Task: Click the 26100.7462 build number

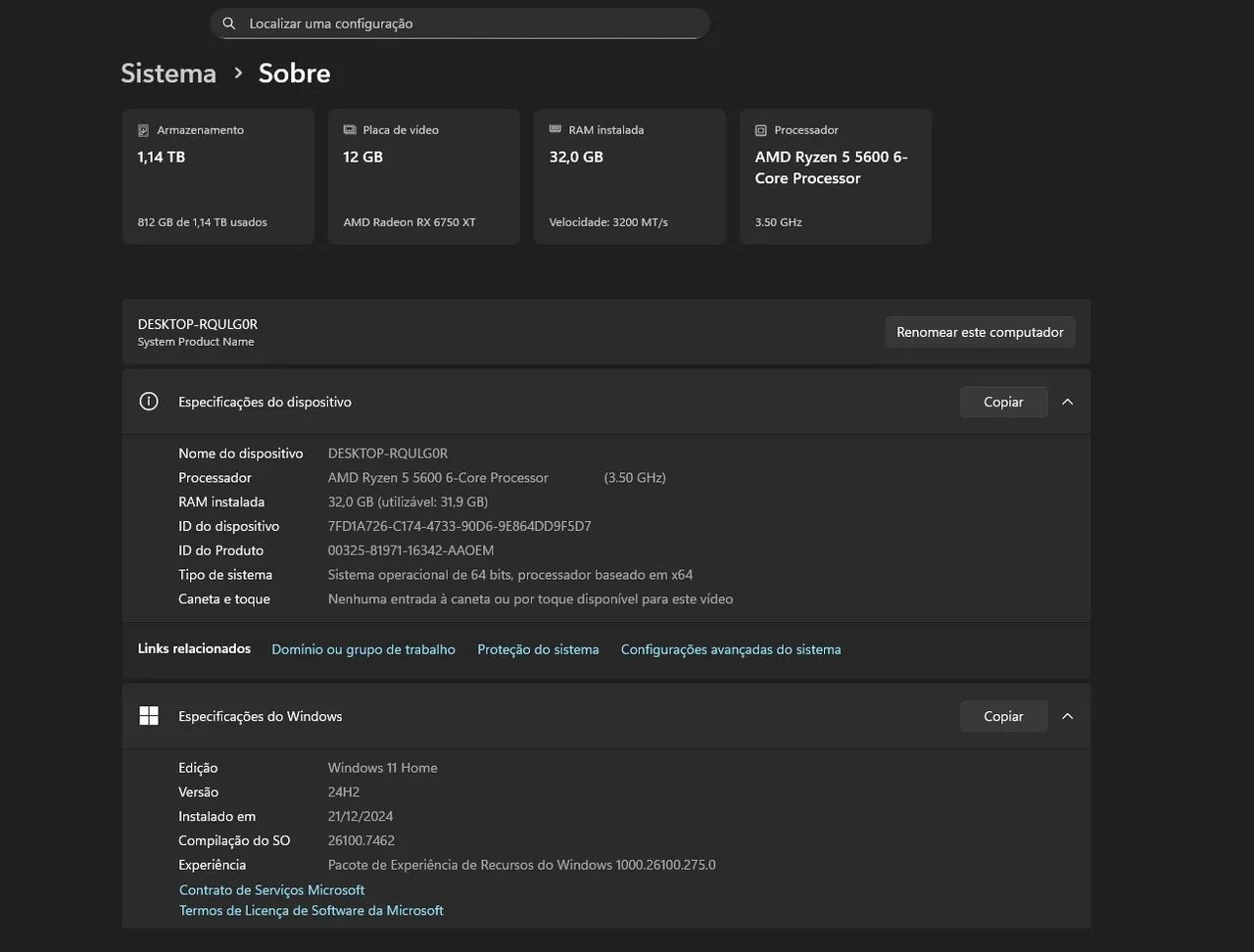Action: [362, 840]
